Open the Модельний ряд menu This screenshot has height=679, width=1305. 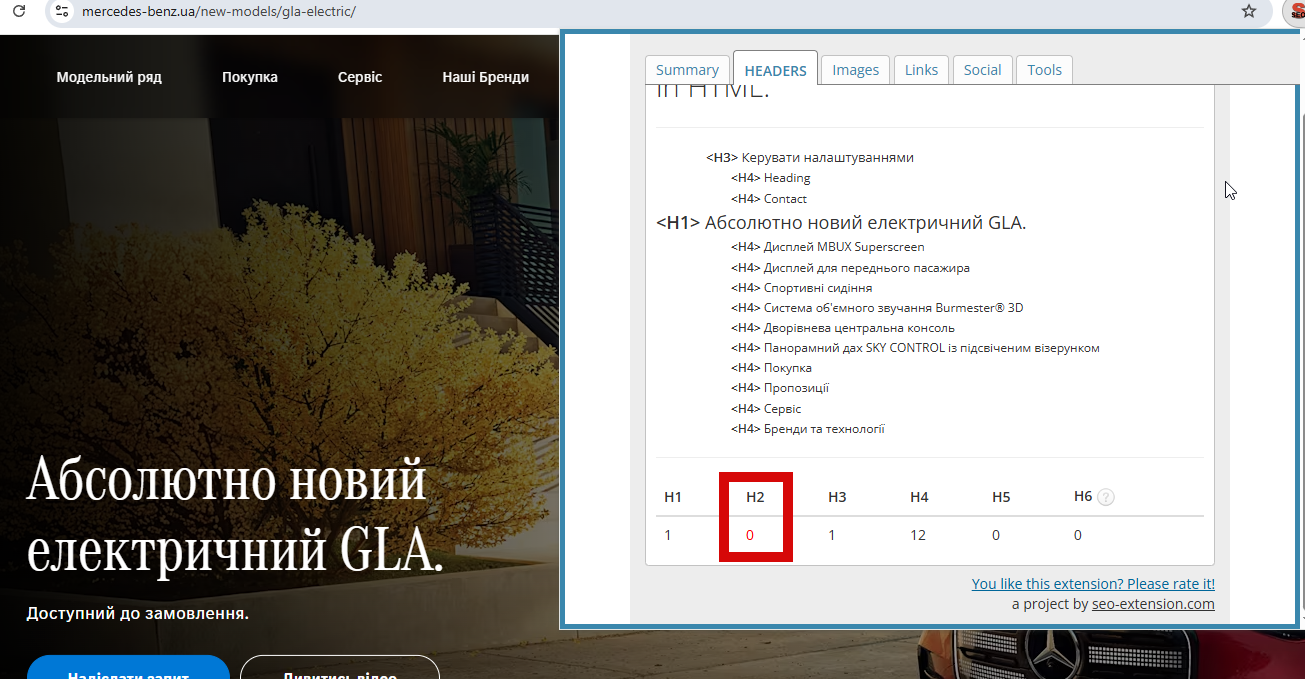coord(109,77)
